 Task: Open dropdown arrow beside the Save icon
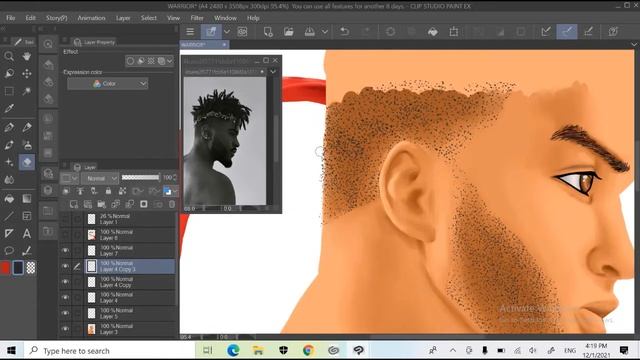click(325, 31)
